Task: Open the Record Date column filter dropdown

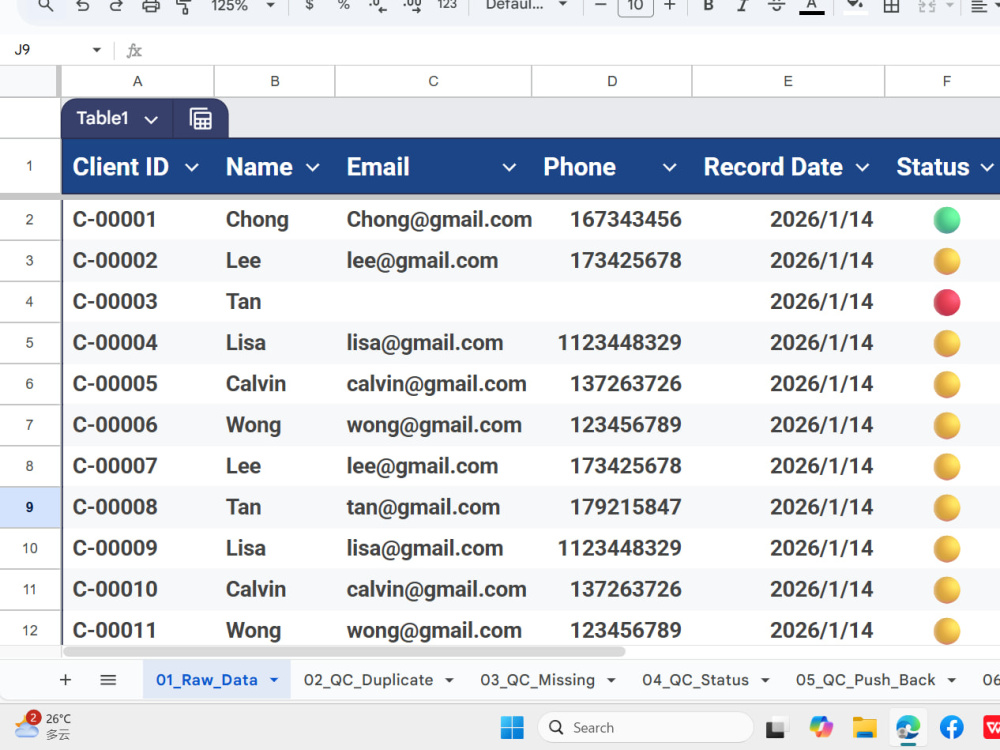Action: point(862,168)
